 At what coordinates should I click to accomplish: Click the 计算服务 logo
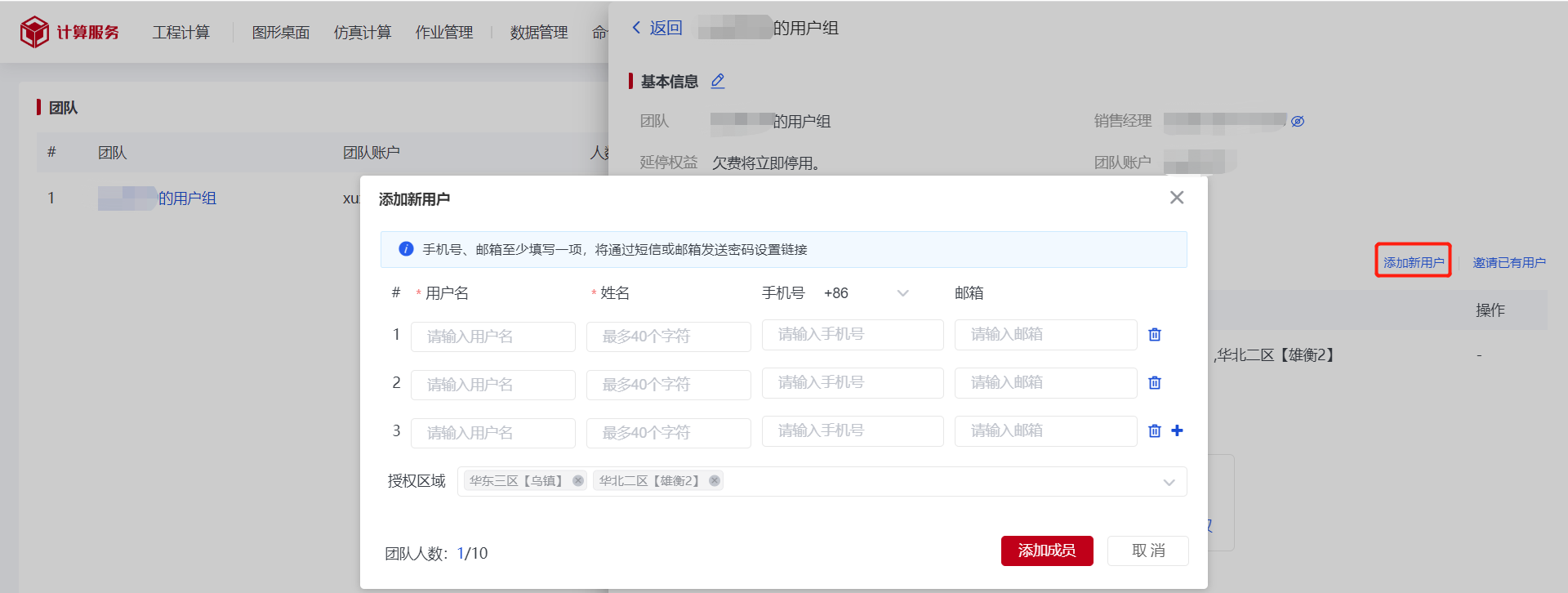pyautogui.click(x=69, y=32)
